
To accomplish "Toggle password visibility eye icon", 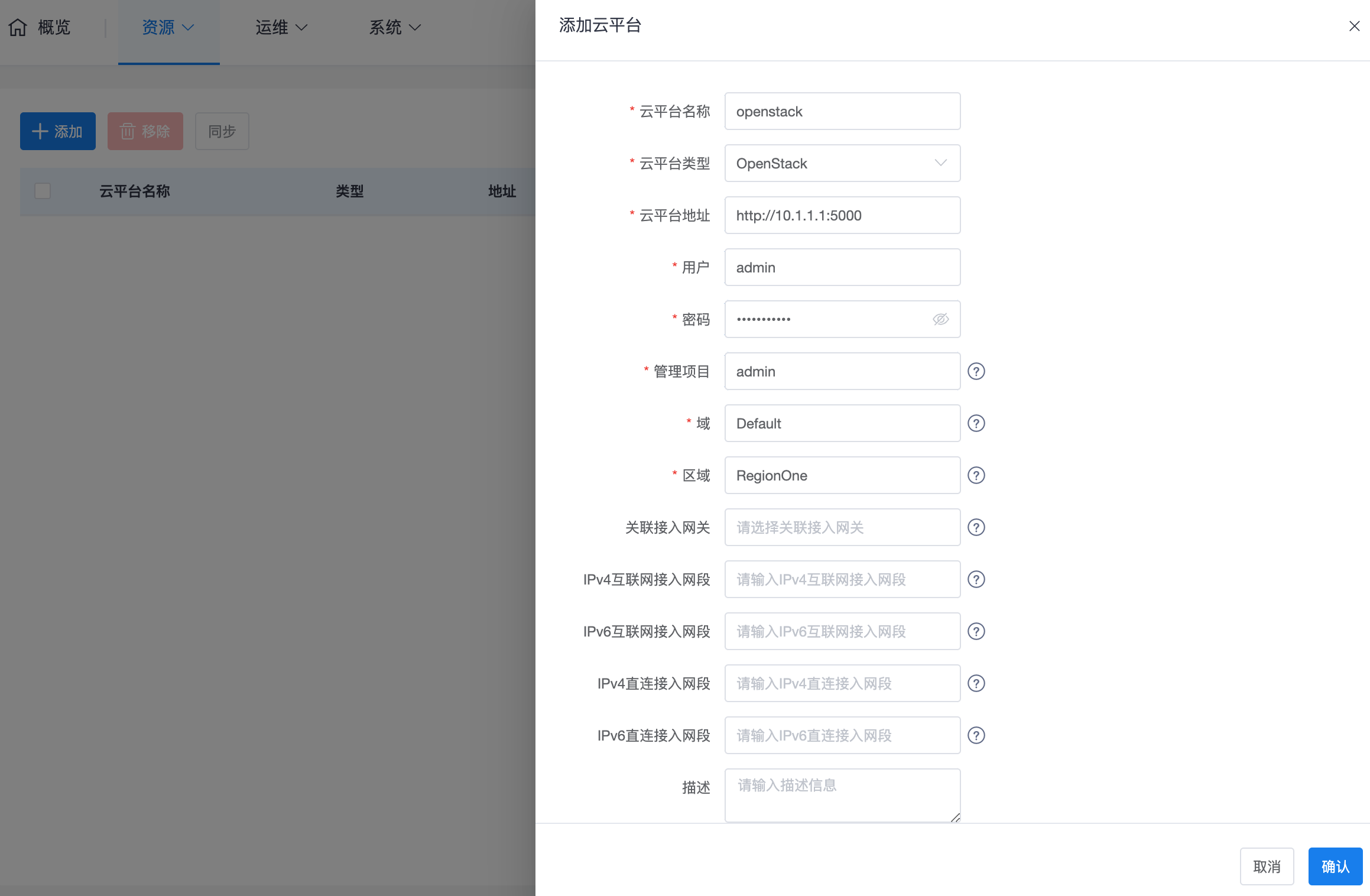I will (x=940, y=319).
